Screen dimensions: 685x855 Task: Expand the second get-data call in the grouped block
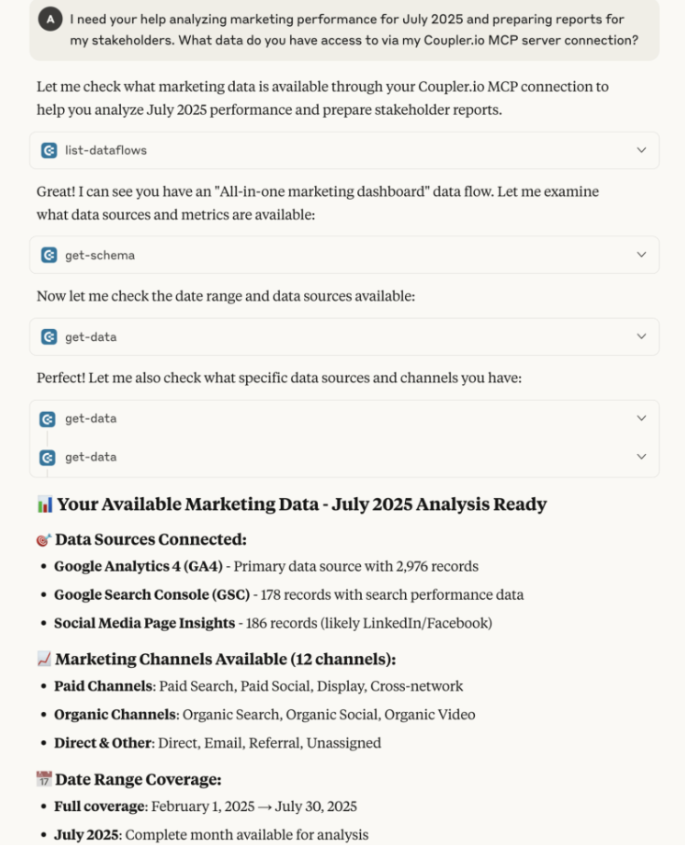641,418
